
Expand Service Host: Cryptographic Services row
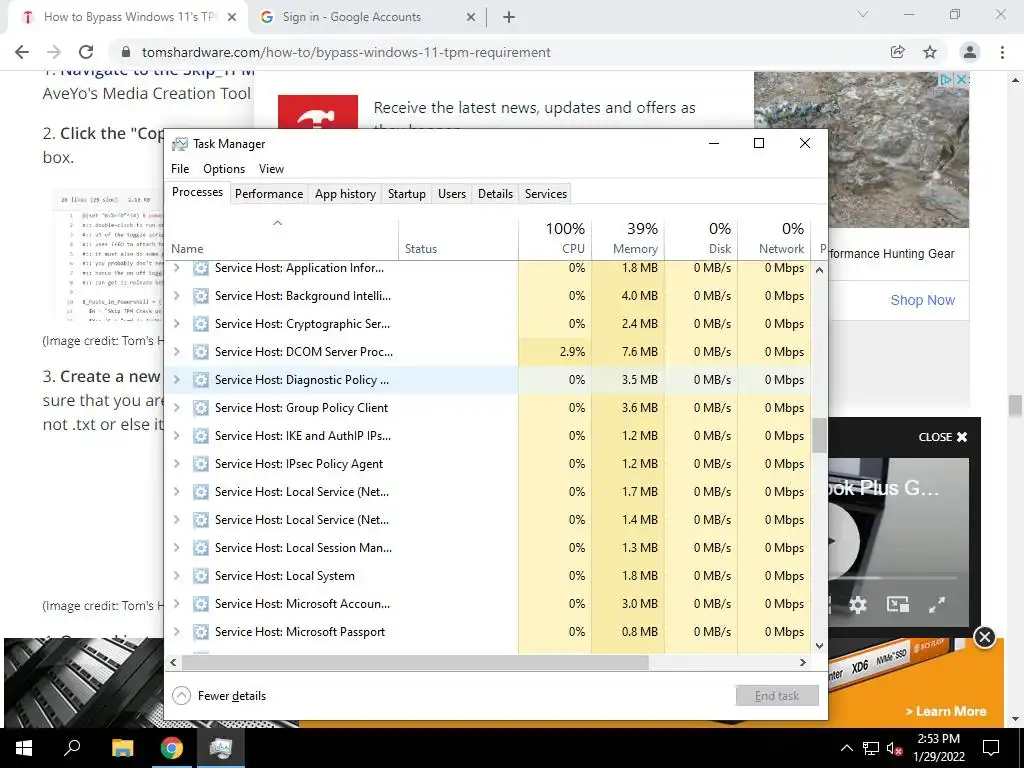[x=176, y=324]
